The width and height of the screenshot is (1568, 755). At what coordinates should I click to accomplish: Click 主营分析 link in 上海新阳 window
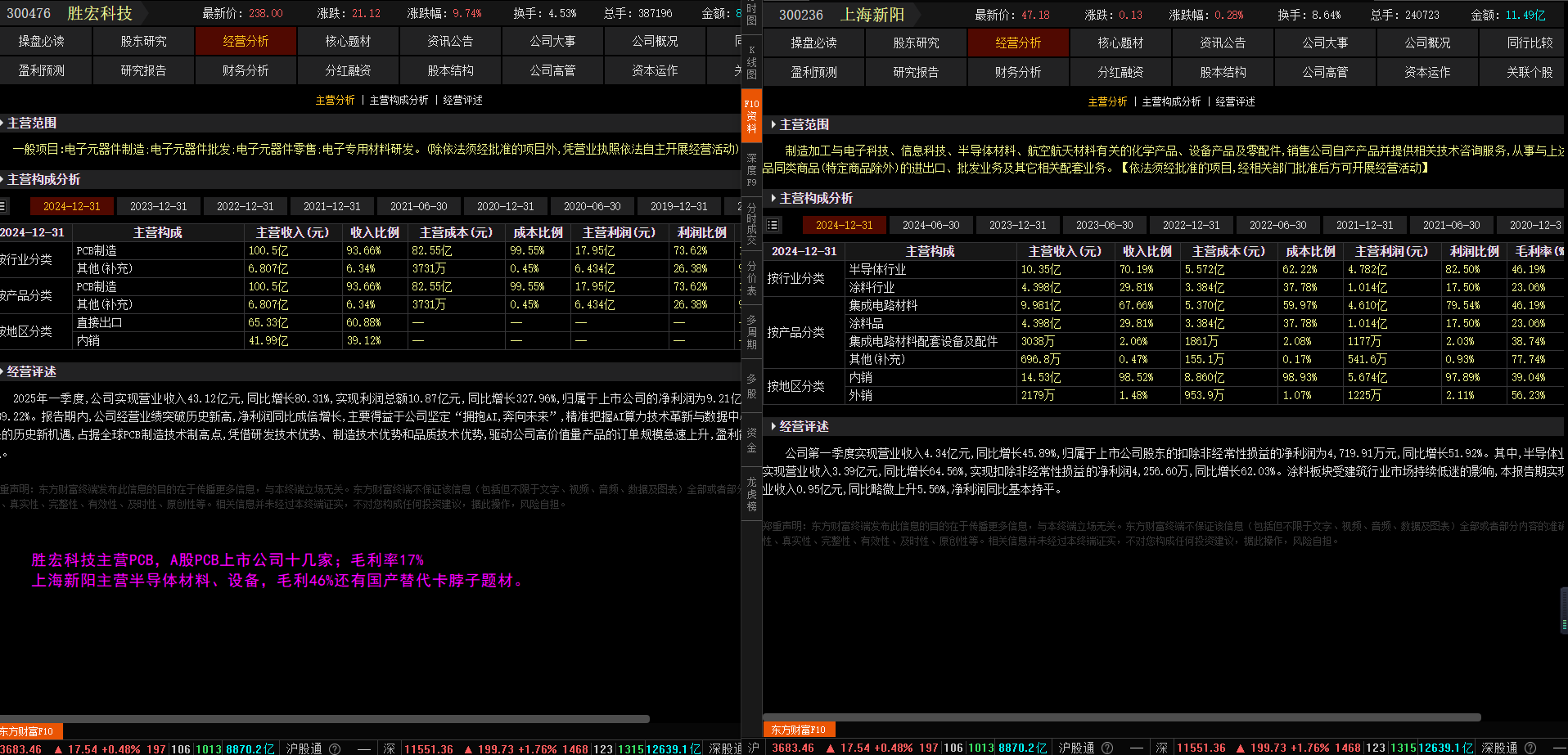1107,101
